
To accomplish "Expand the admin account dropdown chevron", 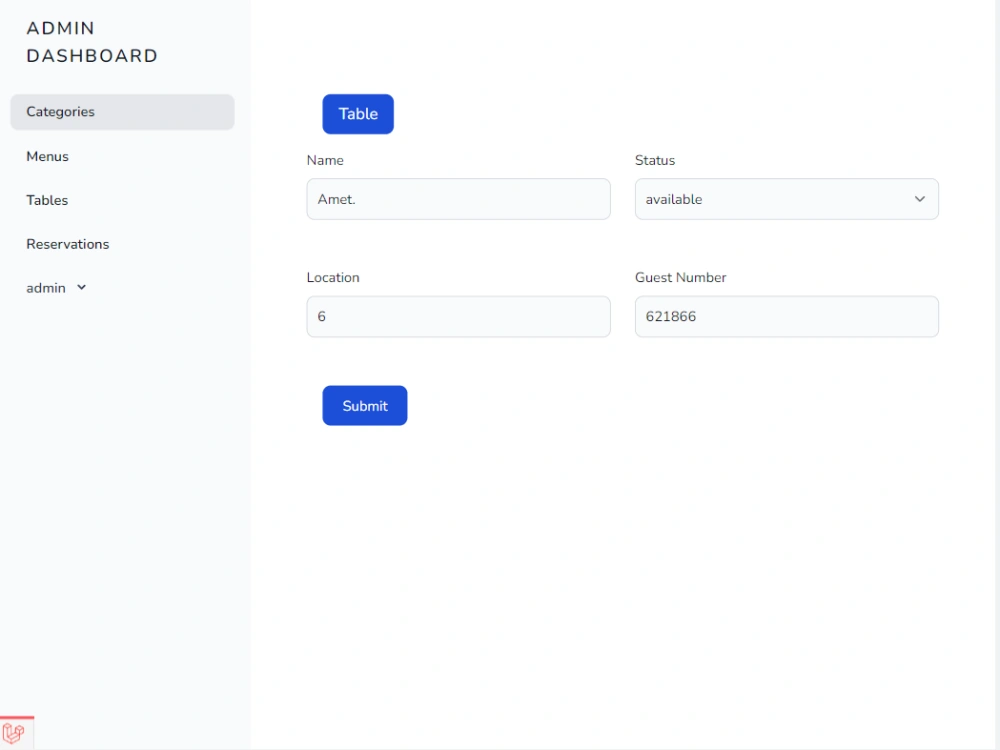I will 81,288.
